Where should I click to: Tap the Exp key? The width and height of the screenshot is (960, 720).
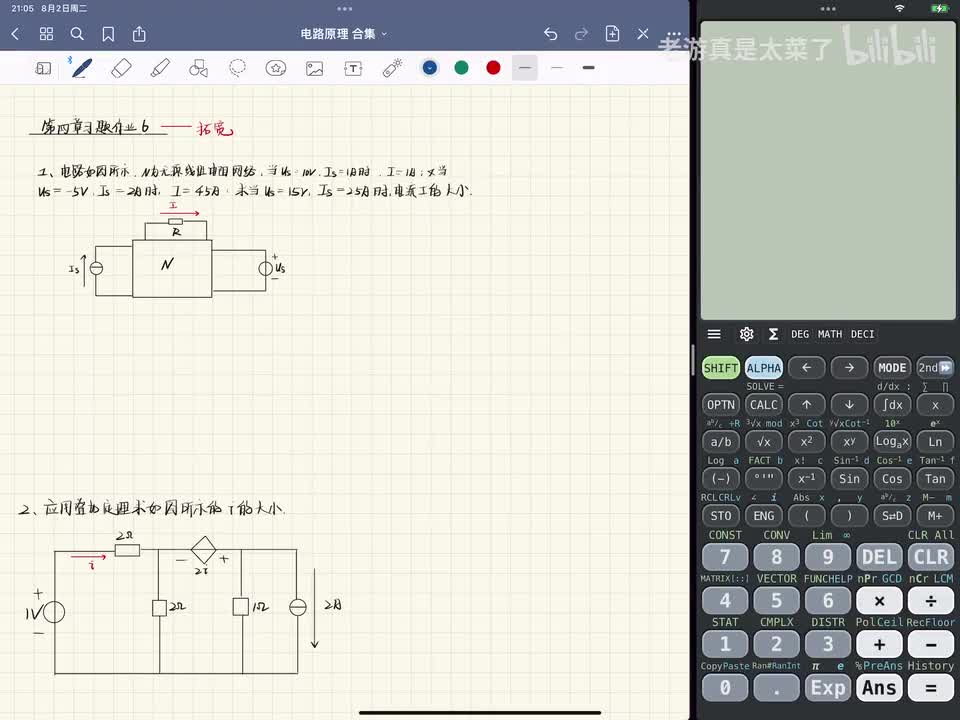pos(828,688)
